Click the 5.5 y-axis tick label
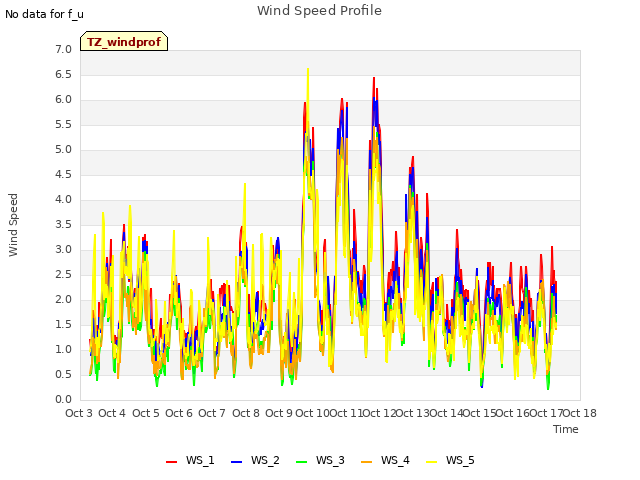 click(x=63, y=124)
